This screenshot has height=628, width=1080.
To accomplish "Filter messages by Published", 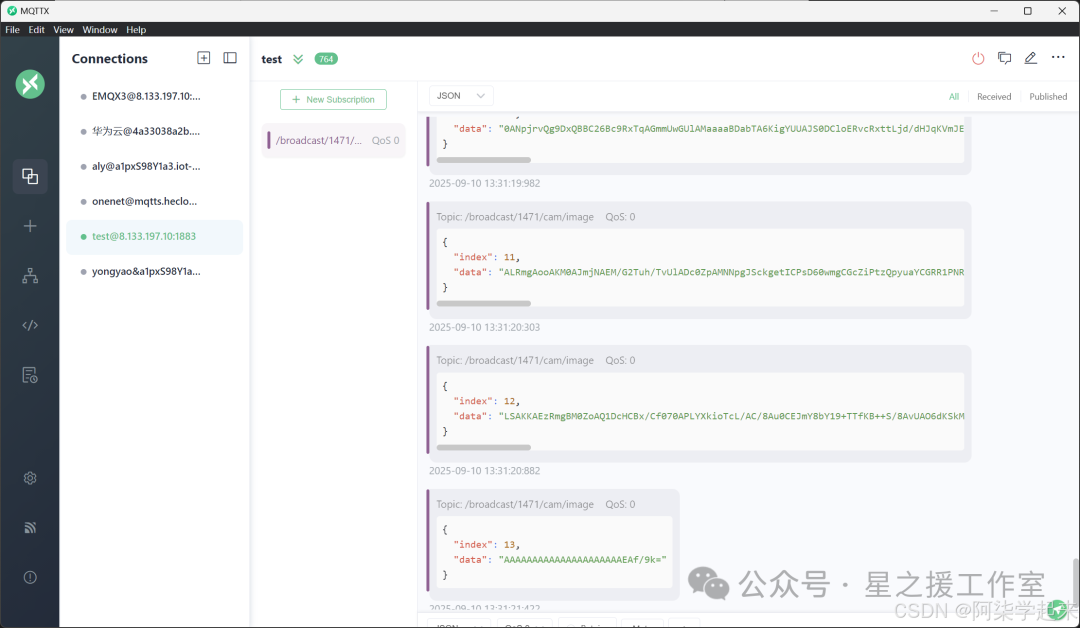I will (1048, 97).
